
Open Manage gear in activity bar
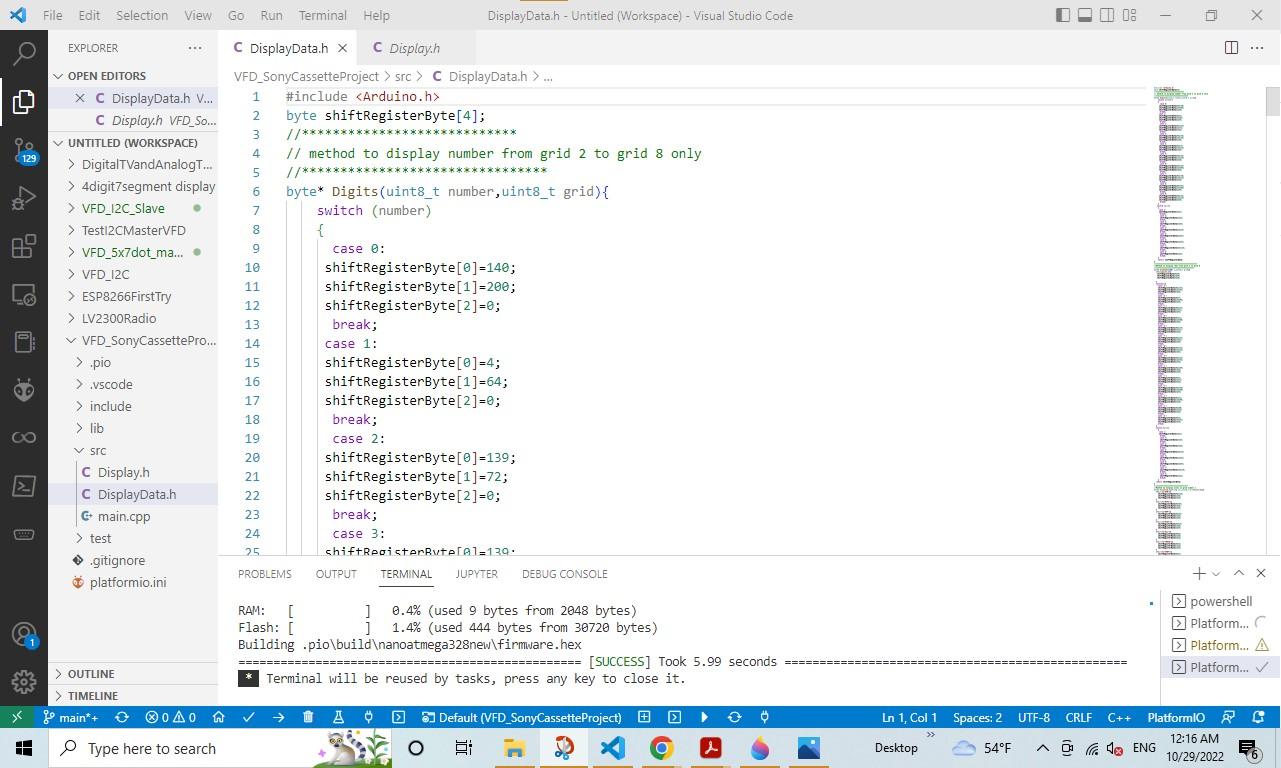(24, 682)
